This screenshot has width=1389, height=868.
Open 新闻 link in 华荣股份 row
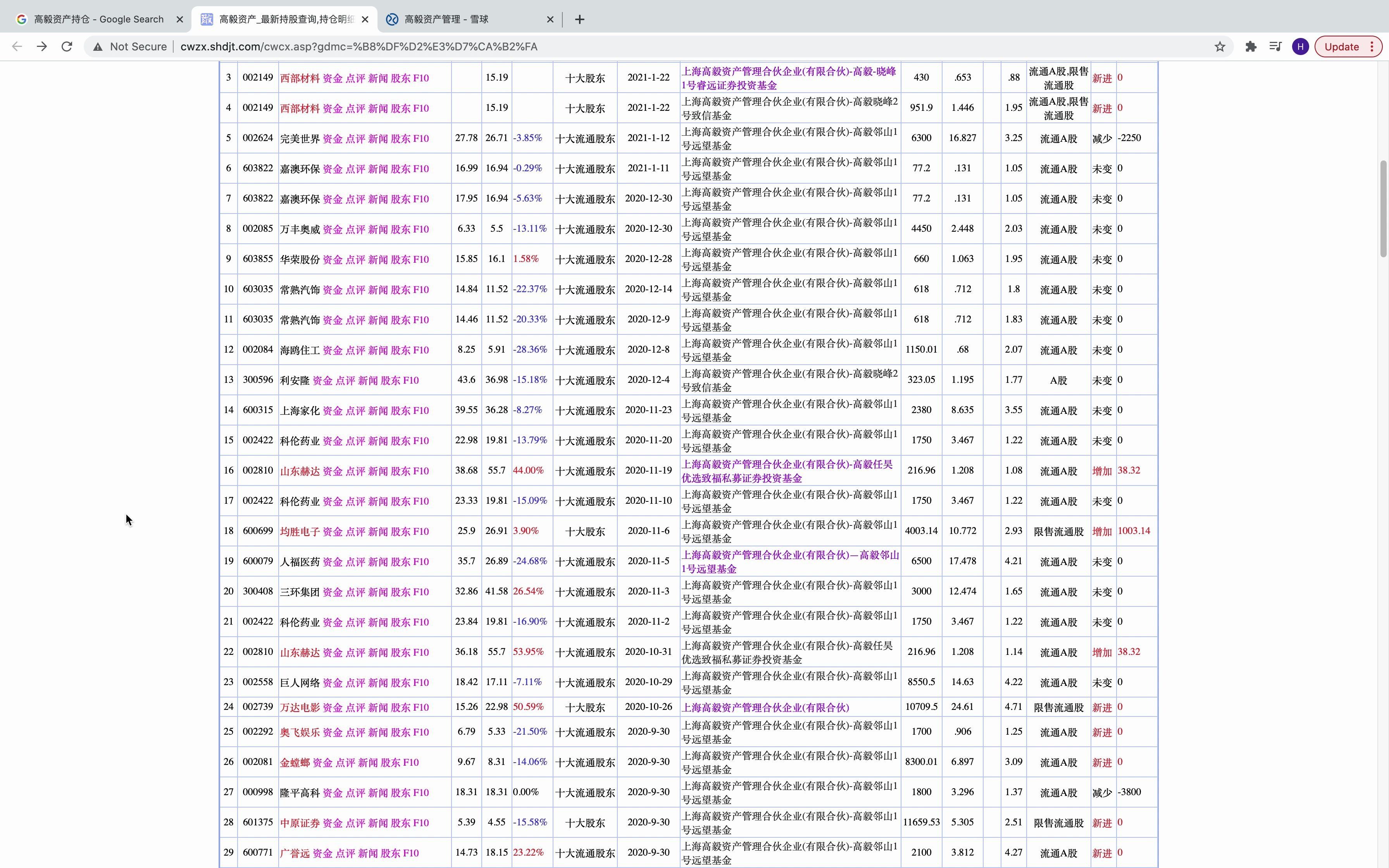click(377, 260)
